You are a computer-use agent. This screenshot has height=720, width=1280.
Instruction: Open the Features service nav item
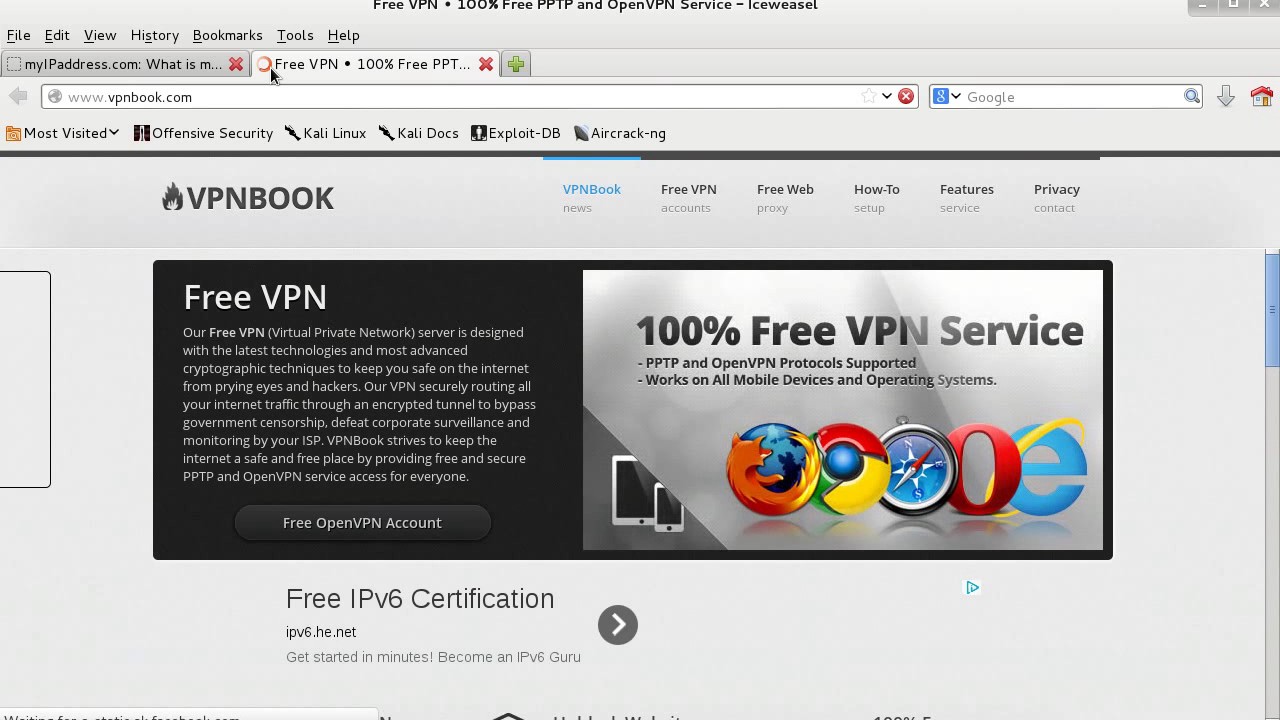click(966, 198)
